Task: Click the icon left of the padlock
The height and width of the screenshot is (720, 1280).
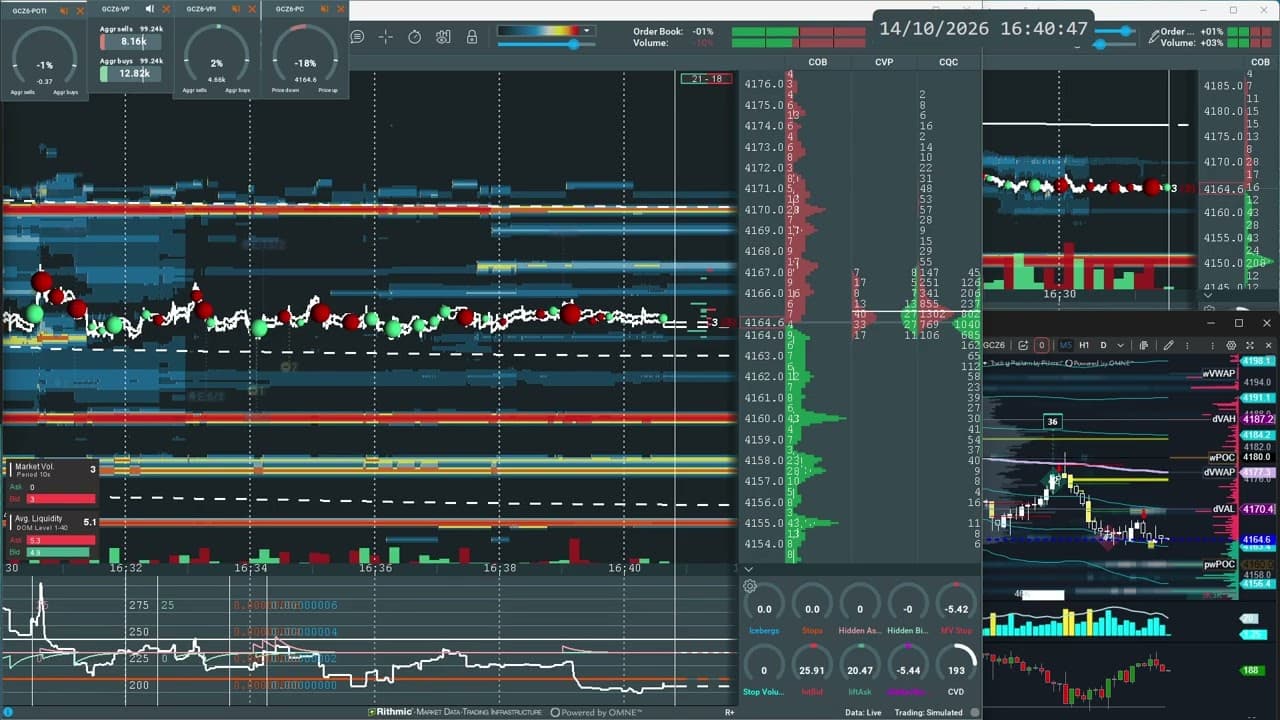Action: 444,37
